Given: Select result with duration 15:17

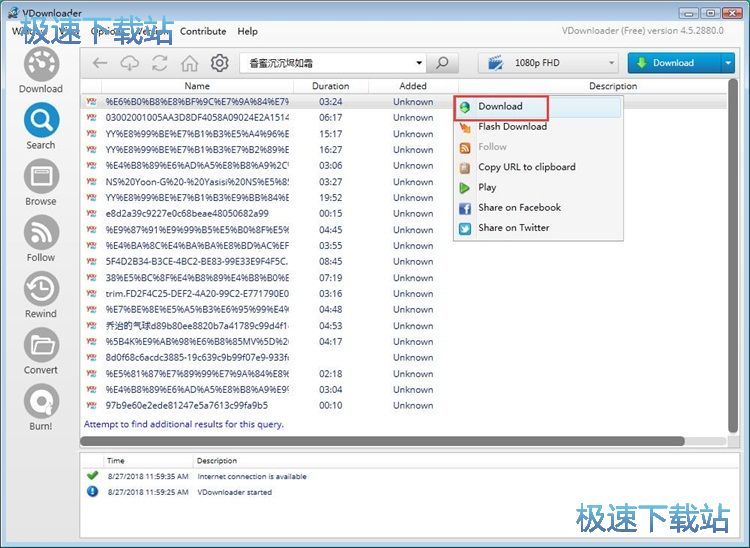Looking at the screenshot, I should pos(331,134).
